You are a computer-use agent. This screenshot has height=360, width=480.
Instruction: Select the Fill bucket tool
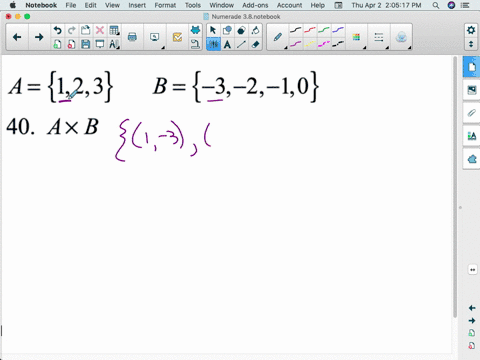(256, 30)
